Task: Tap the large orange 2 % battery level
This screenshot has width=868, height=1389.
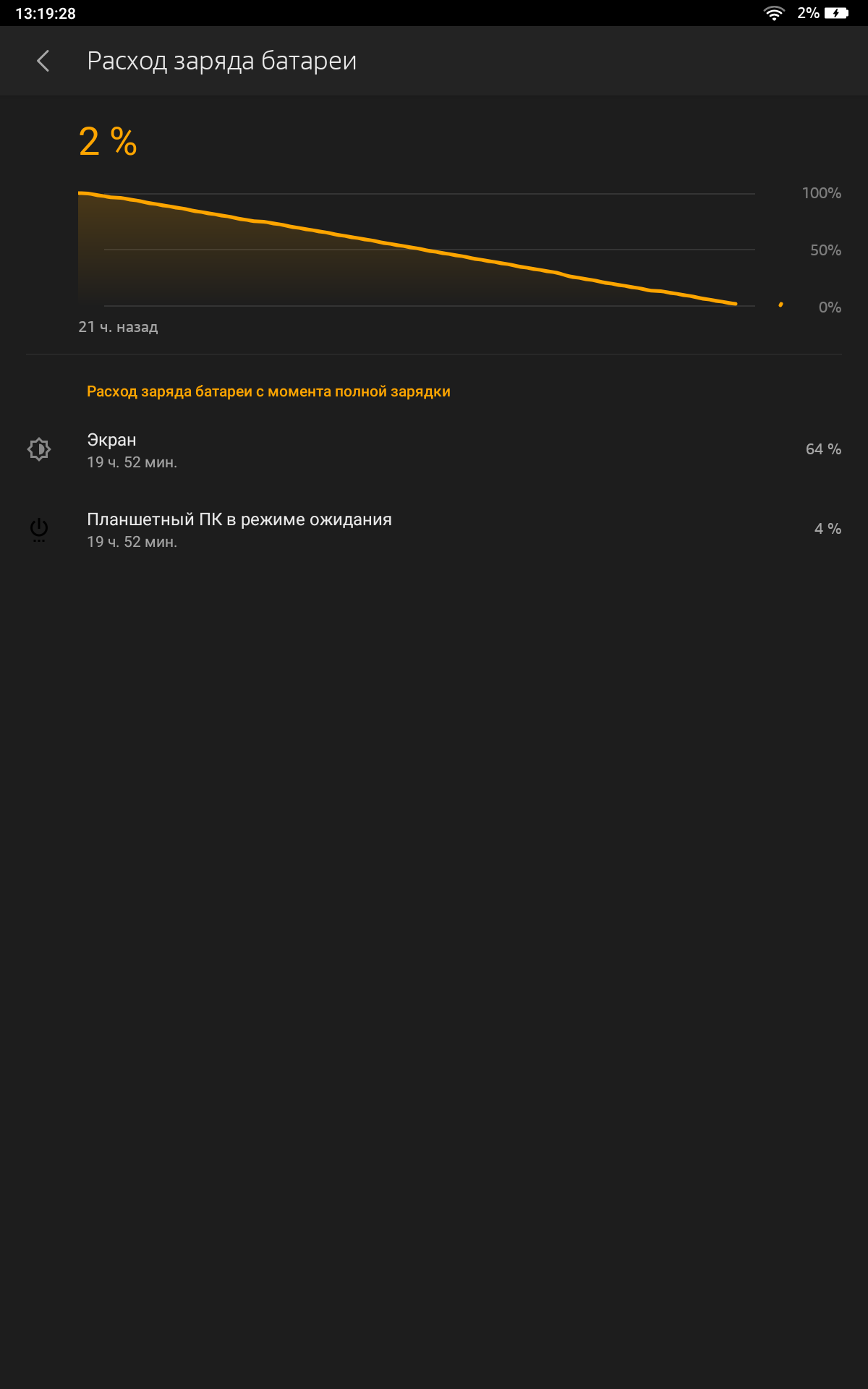Action: coord(108,141)
